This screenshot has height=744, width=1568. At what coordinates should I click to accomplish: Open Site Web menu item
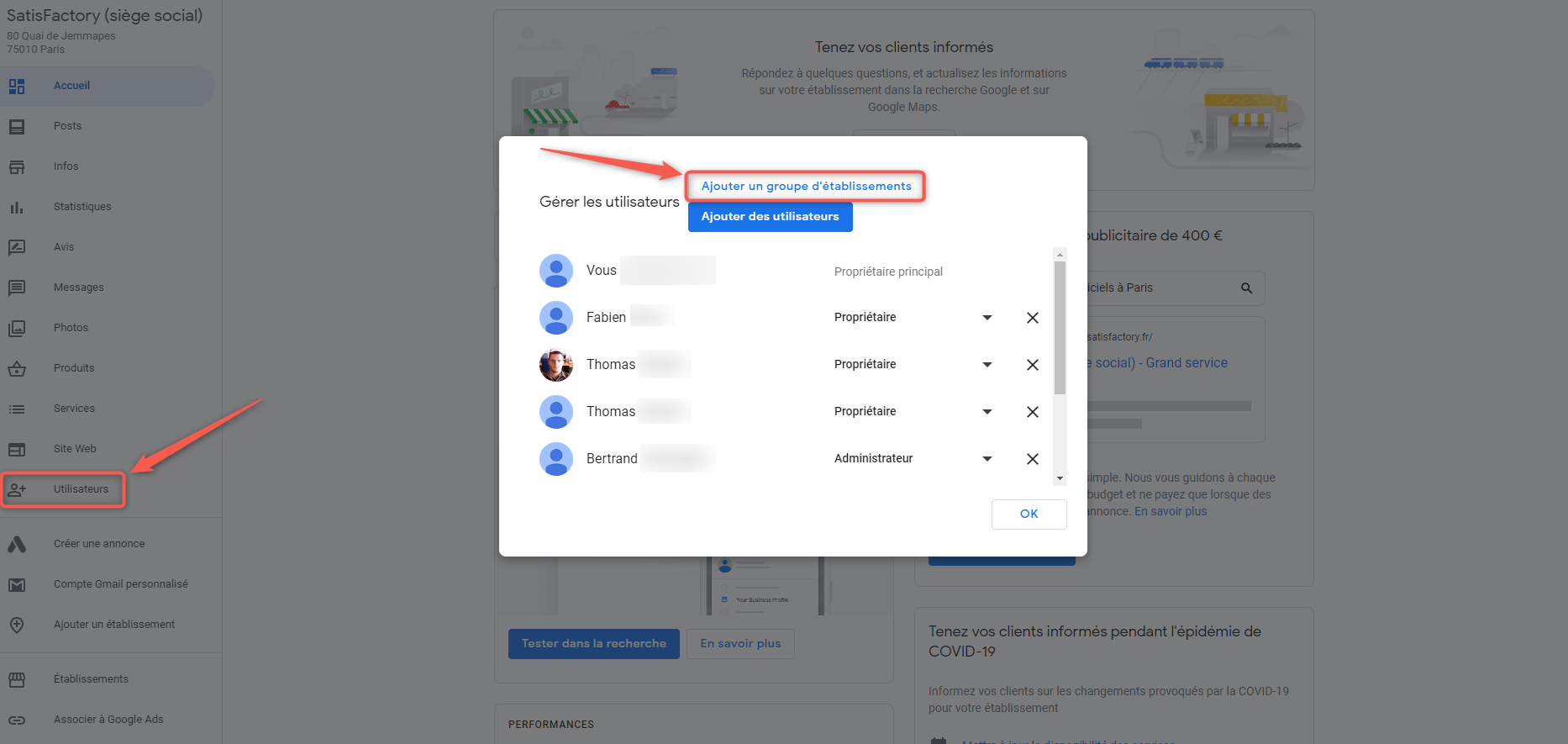tap(75, 449)
